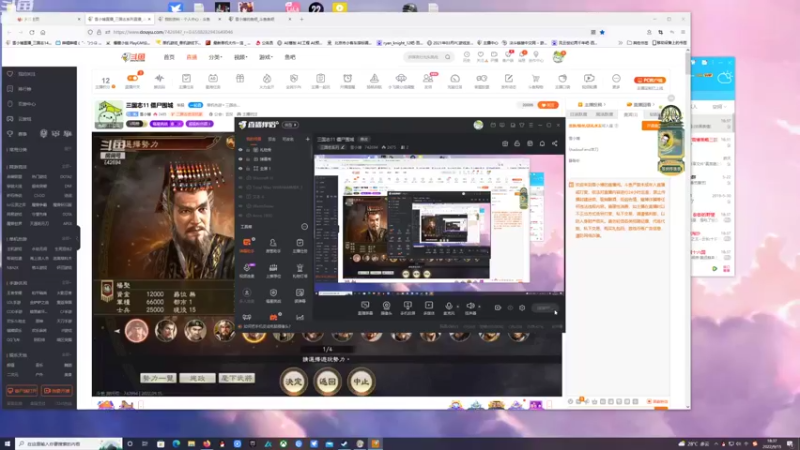Screen dimensions: 800x450
Task: Open the 视频 dropdown in the Douyu navigation
Action: tap(240, 57)
